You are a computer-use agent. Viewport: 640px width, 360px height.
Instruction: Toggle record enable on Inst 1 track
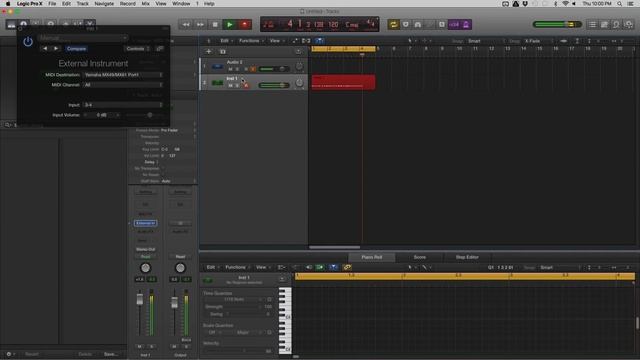pyautogui.click(x=246, y=85)
